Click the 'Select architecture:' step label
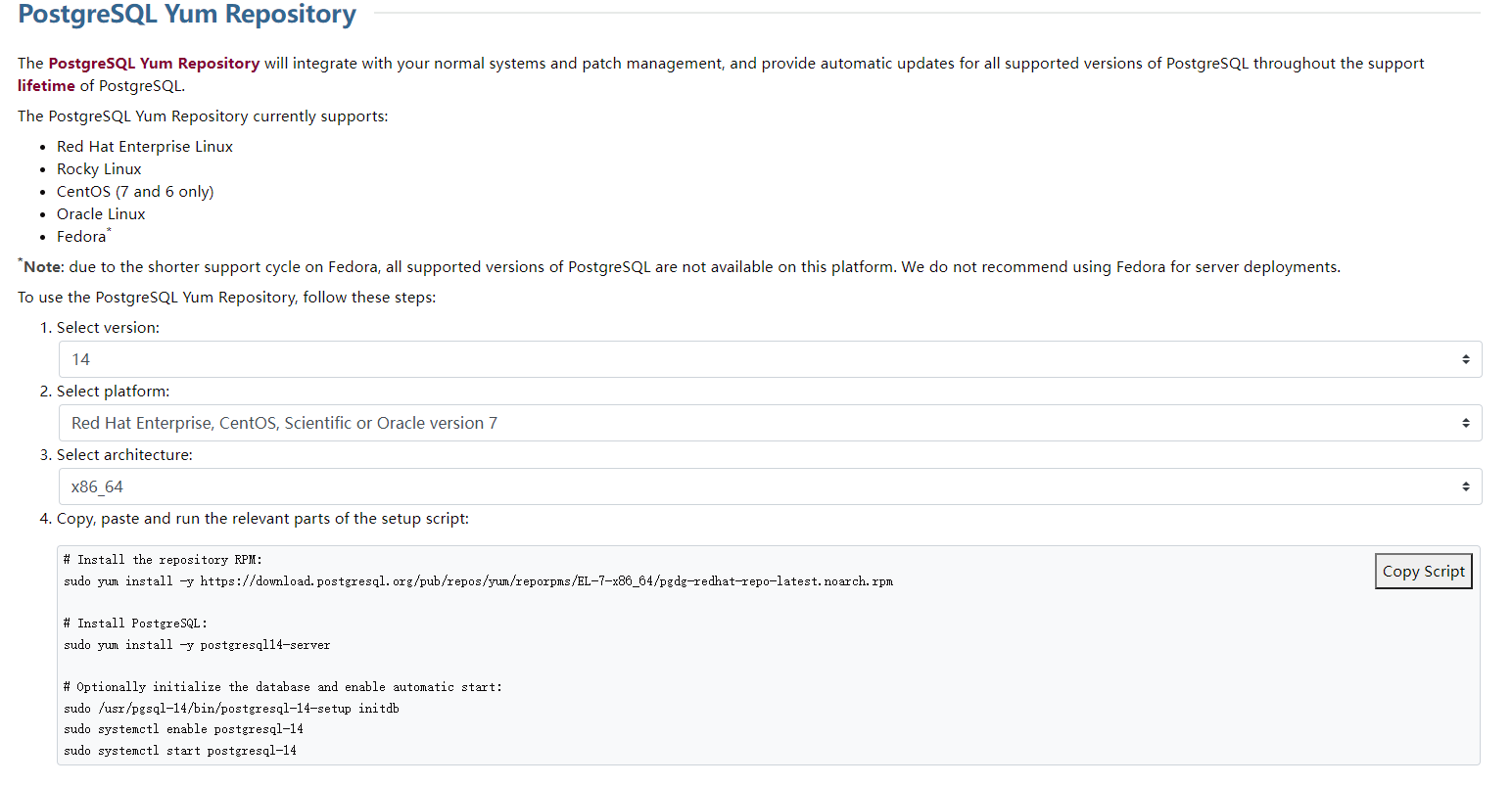1512x786 pixels. (x=124, y=454)
